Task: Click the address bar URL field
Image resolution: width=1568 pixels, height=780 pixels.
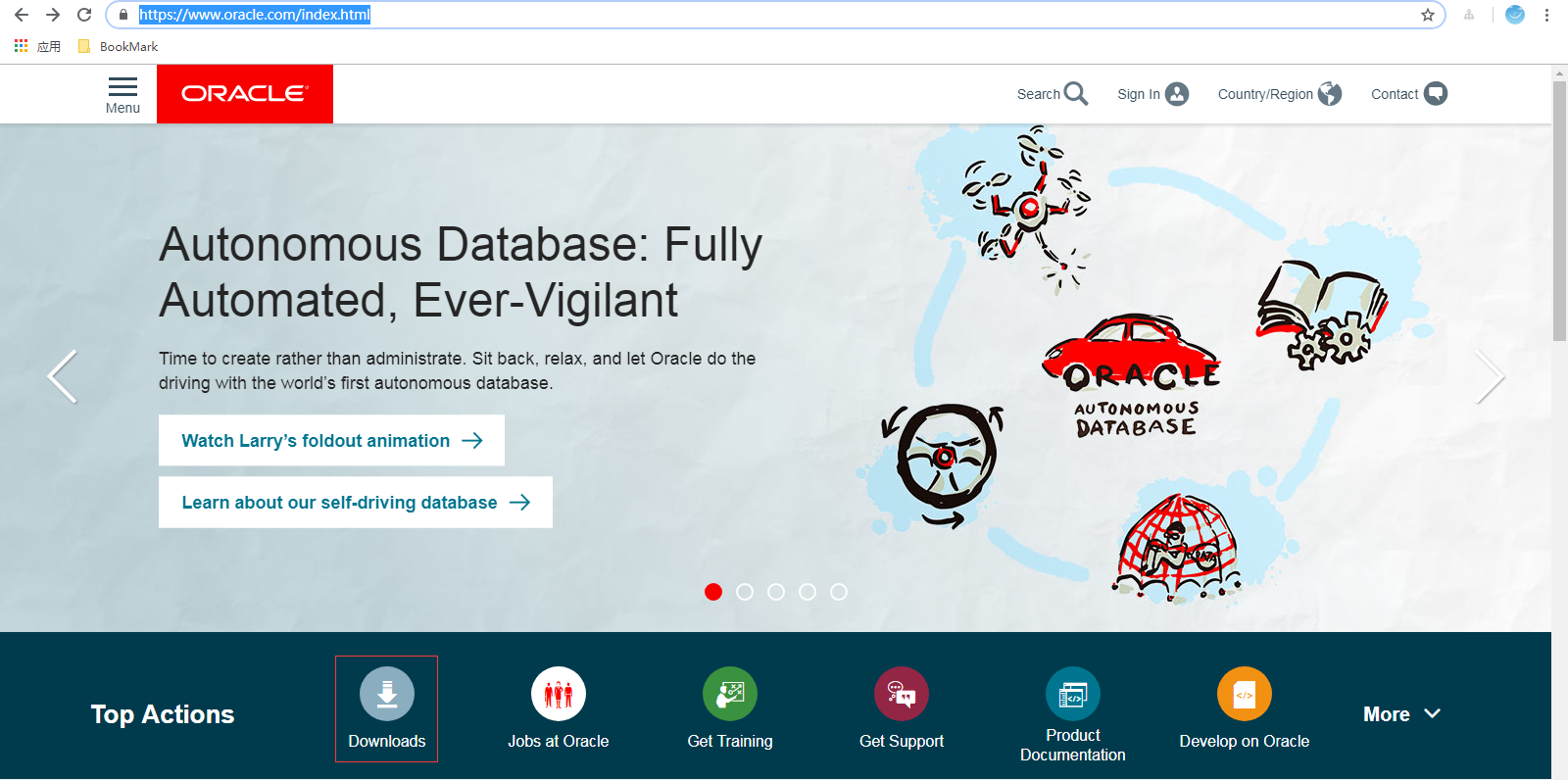Action: tap(774, 15)
